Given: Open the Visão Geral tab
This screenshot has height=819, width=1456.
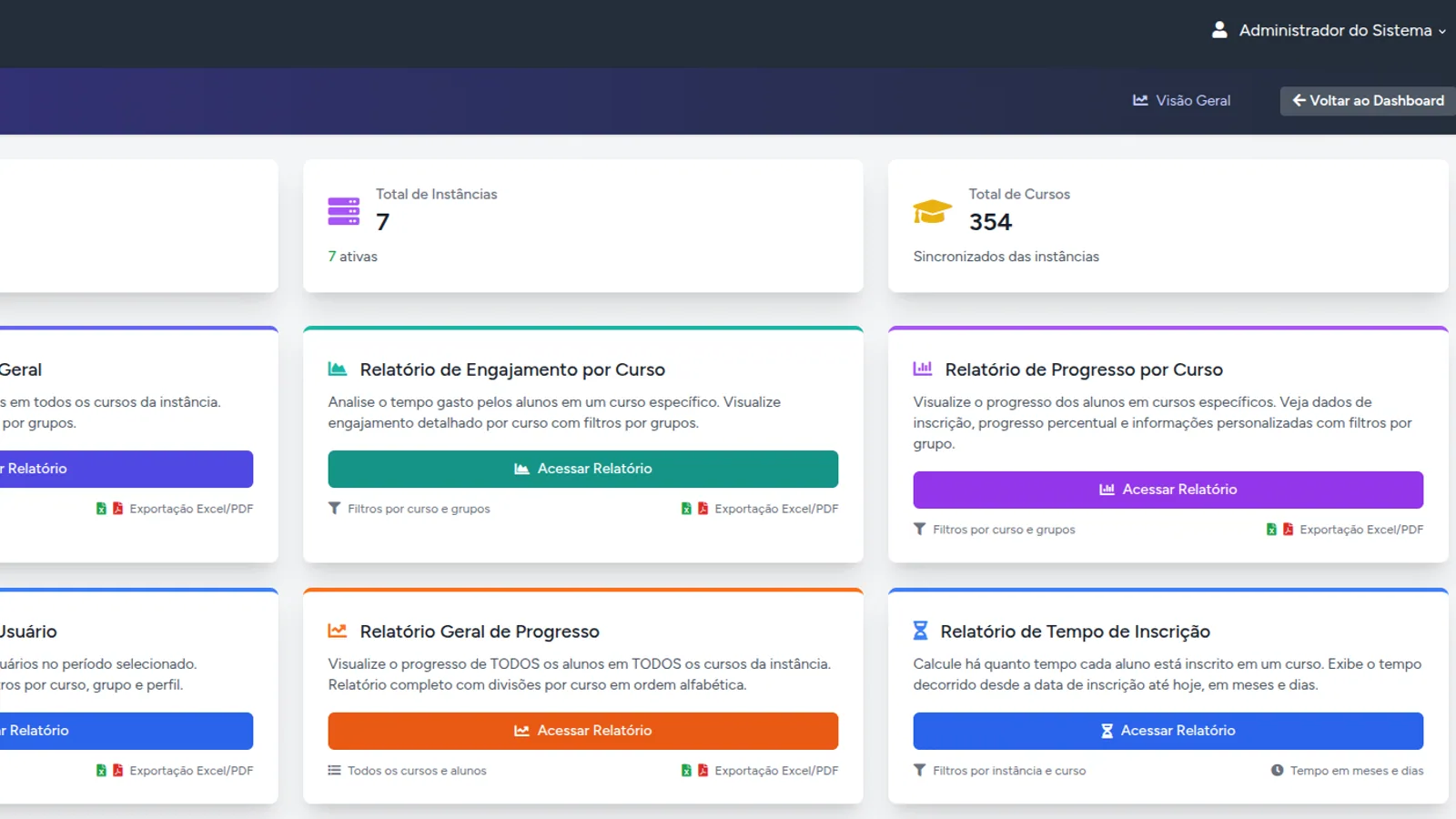Looking at the screenshot, I should (x=1181, y=101).
